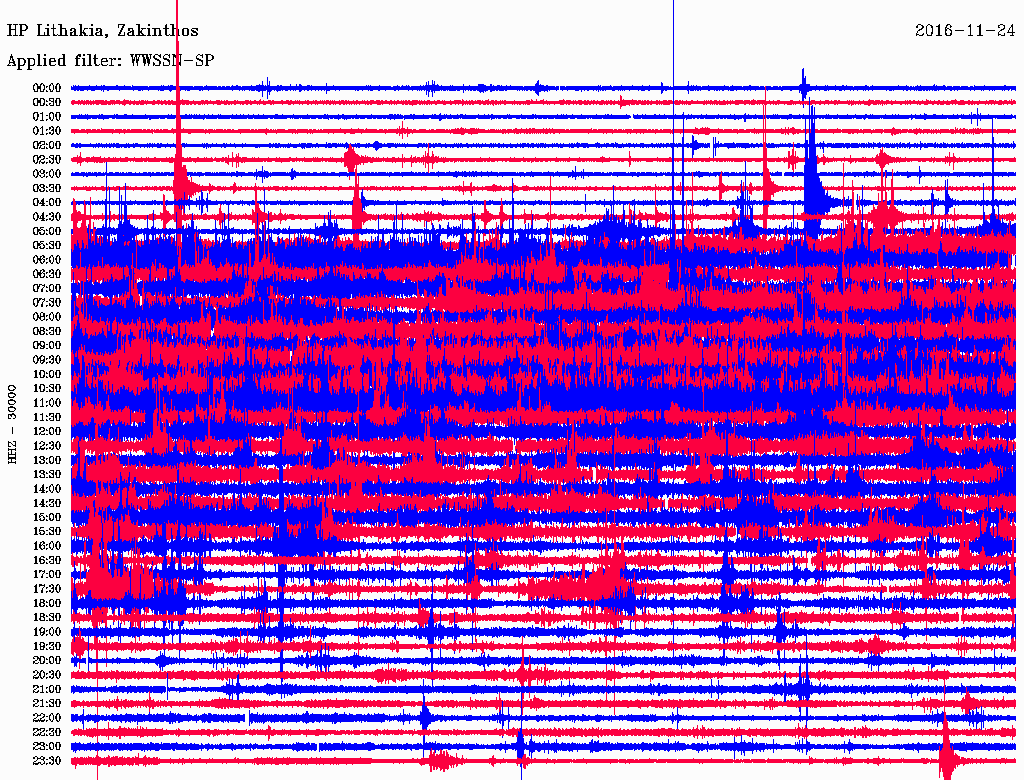Select the 02:00 time label

(x=47, y=145)
